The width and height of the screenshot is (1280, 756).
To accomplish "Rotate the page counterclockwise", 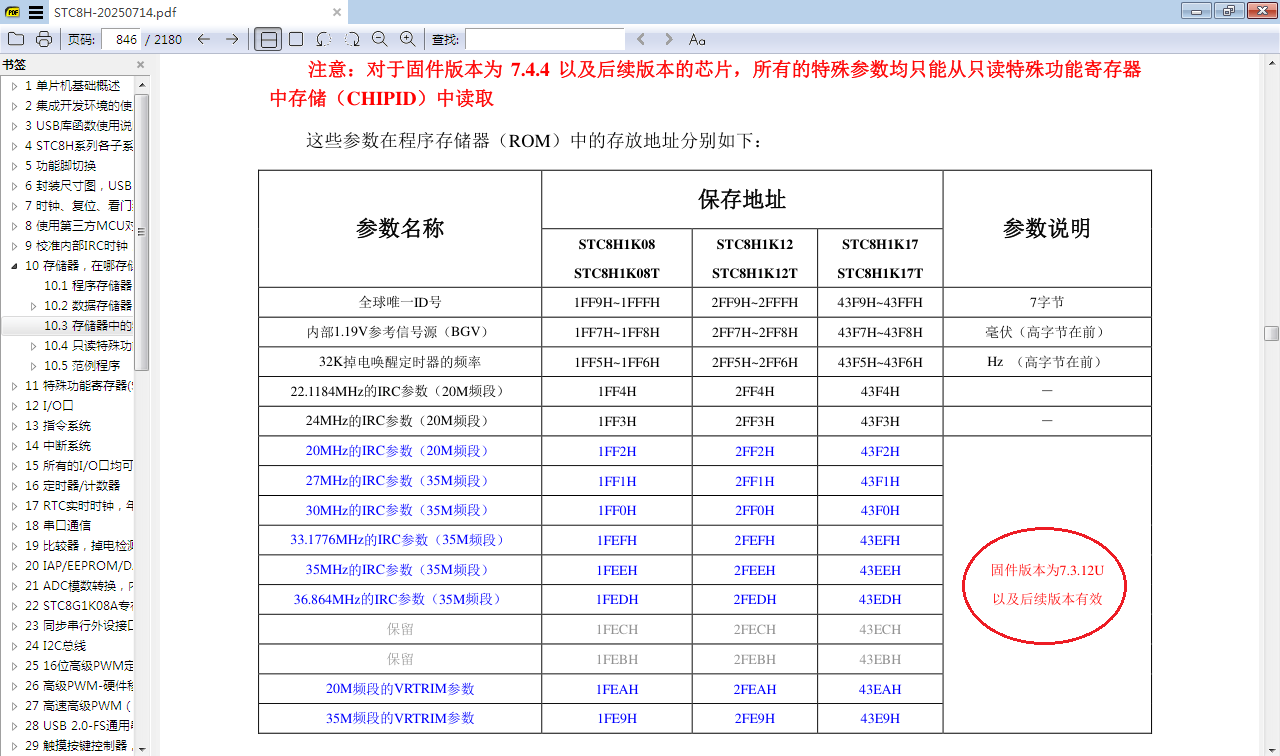I will point(324,39).
